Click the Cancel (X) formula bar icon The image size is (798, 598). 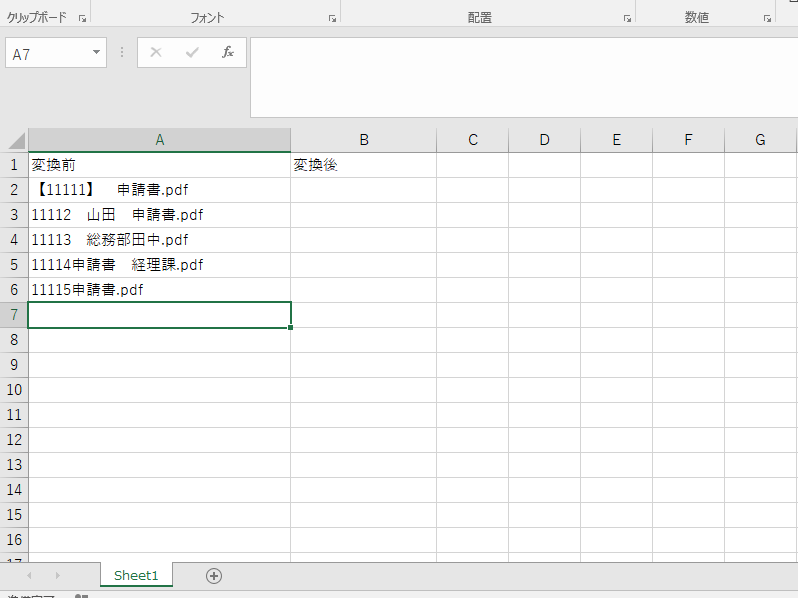(156, 52)
